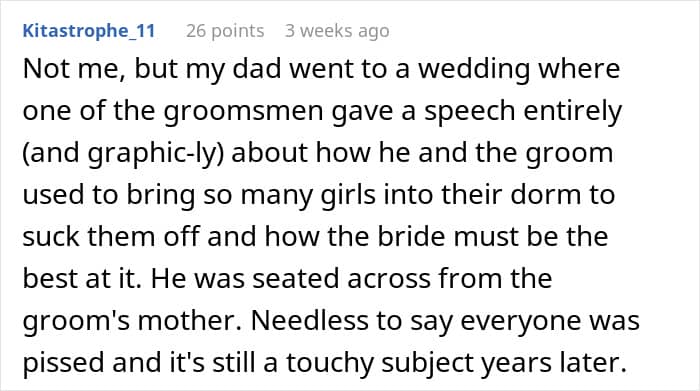Click the word 'groomsmen' in the comment
700x391 pixels.
243,111
